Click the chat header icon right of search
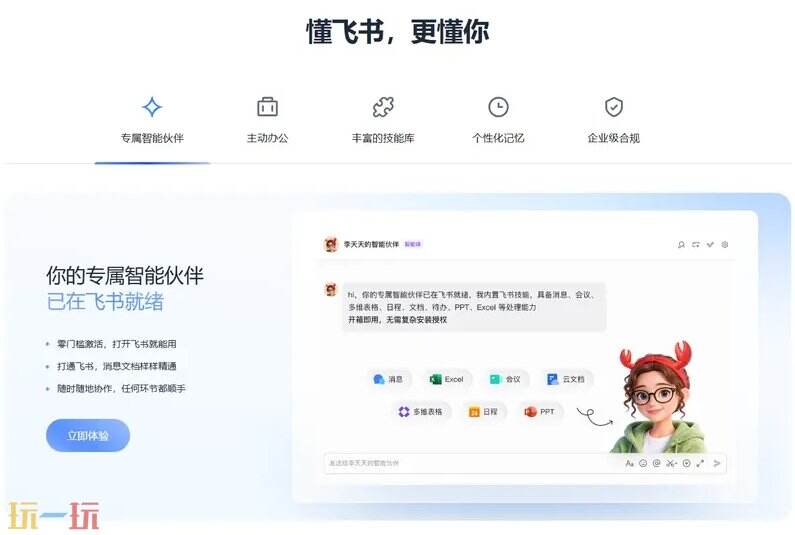This screenshot has height=535, width=795. [x=696, y=244]
